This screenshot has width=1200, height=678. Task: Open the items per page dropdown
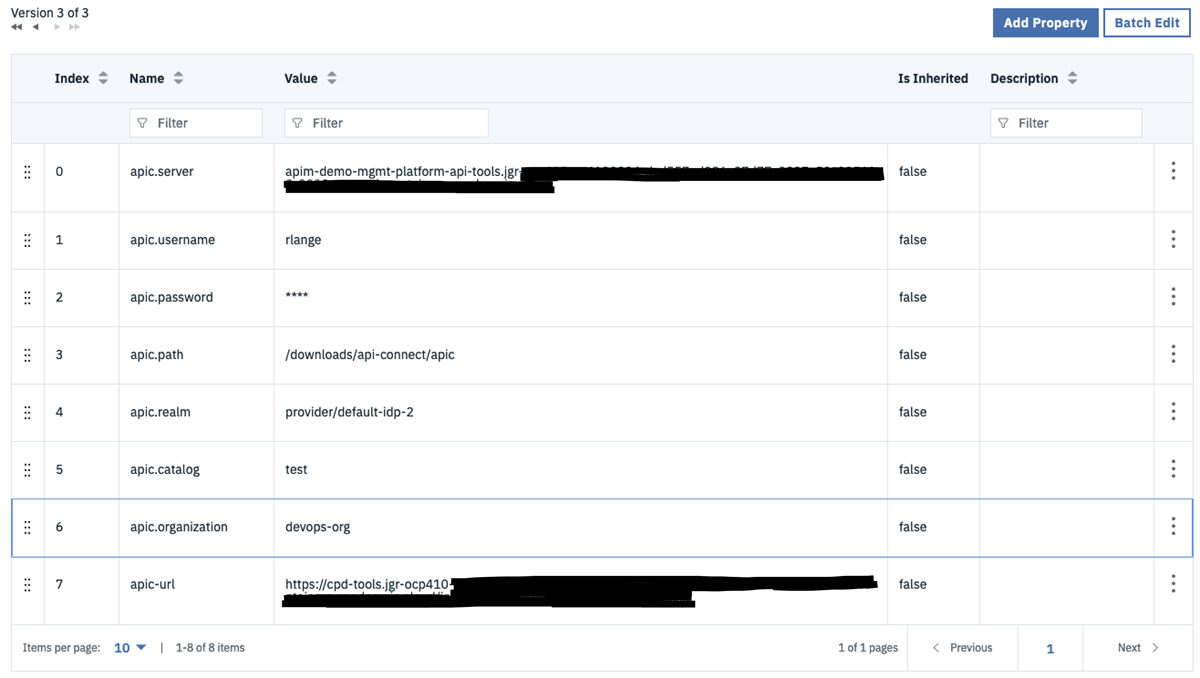129,647
